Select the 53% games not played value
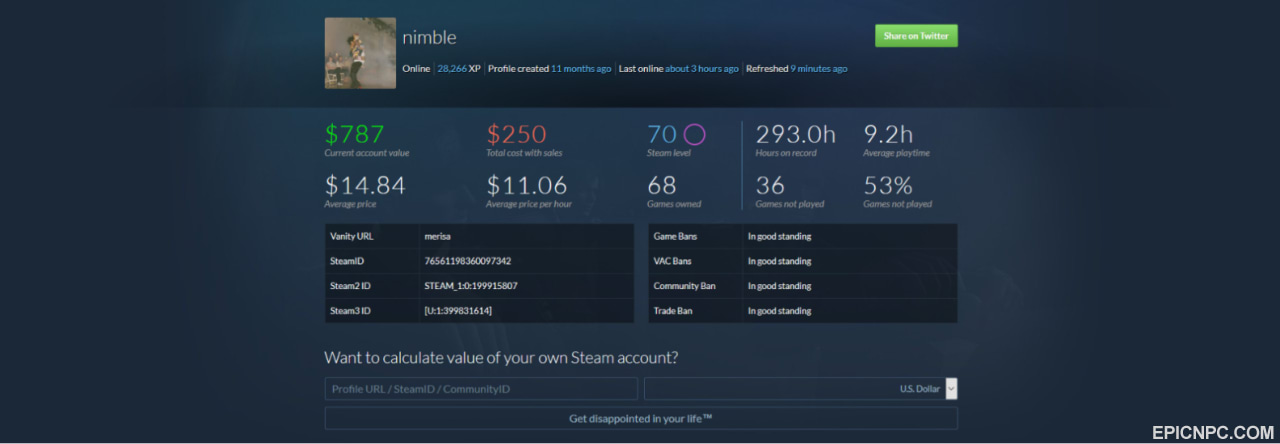Viewport: 1280px width, 444px height. pos(888,185)
